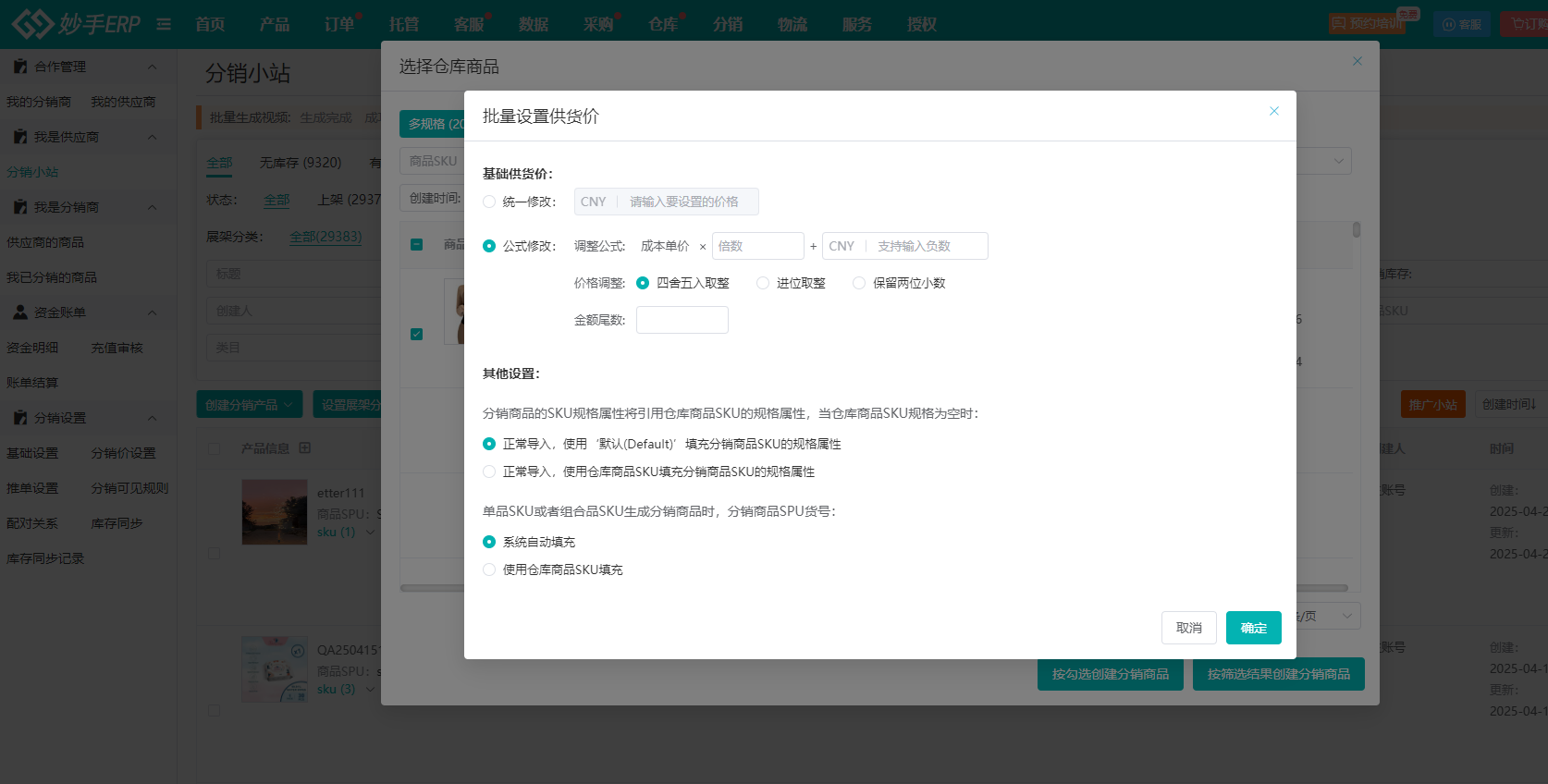Collapse the 我是供应商 sidebar section
This screenshot has width=1548, height=784.
[x=153, y=137]
